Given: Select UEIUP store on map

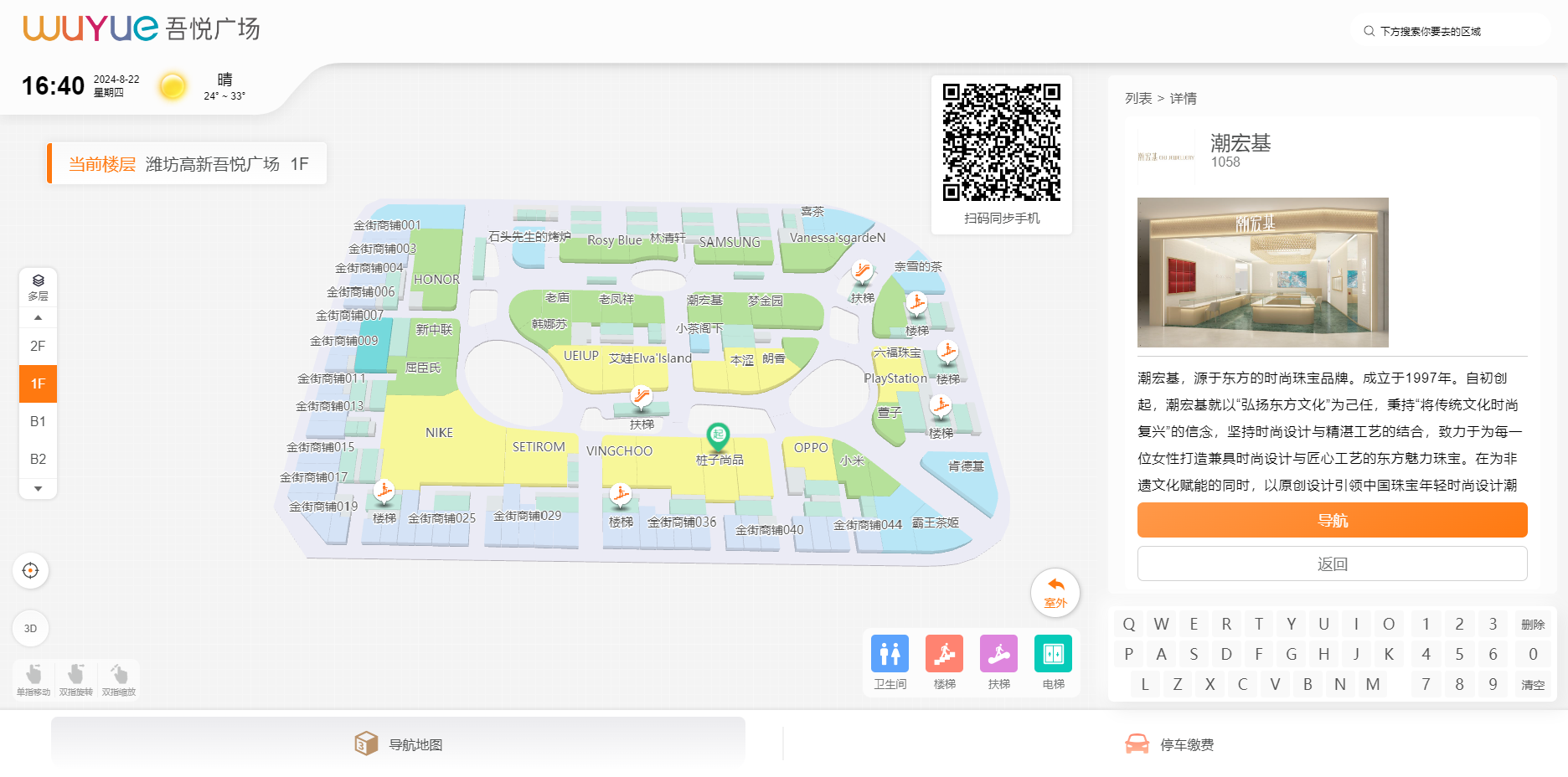Looking at the screenshot, I should [580, 356].
